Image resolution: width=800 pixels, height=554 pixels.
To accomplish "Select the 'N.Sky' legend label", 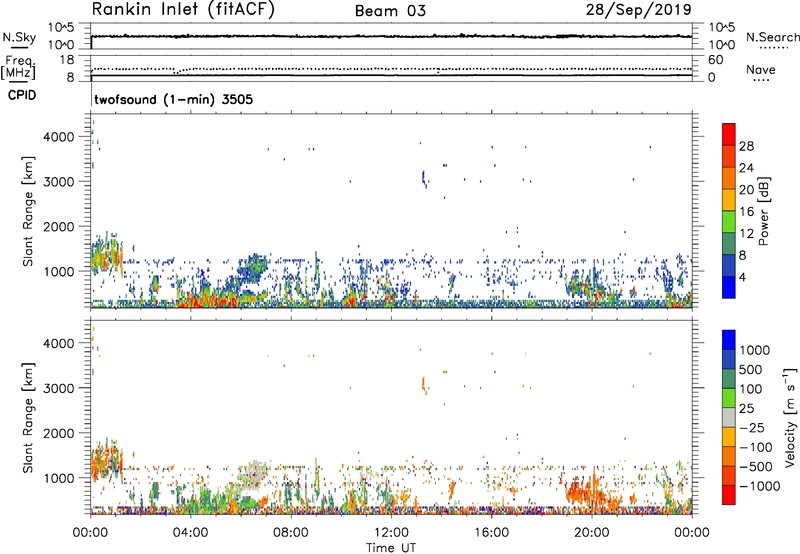I will 19,37.
